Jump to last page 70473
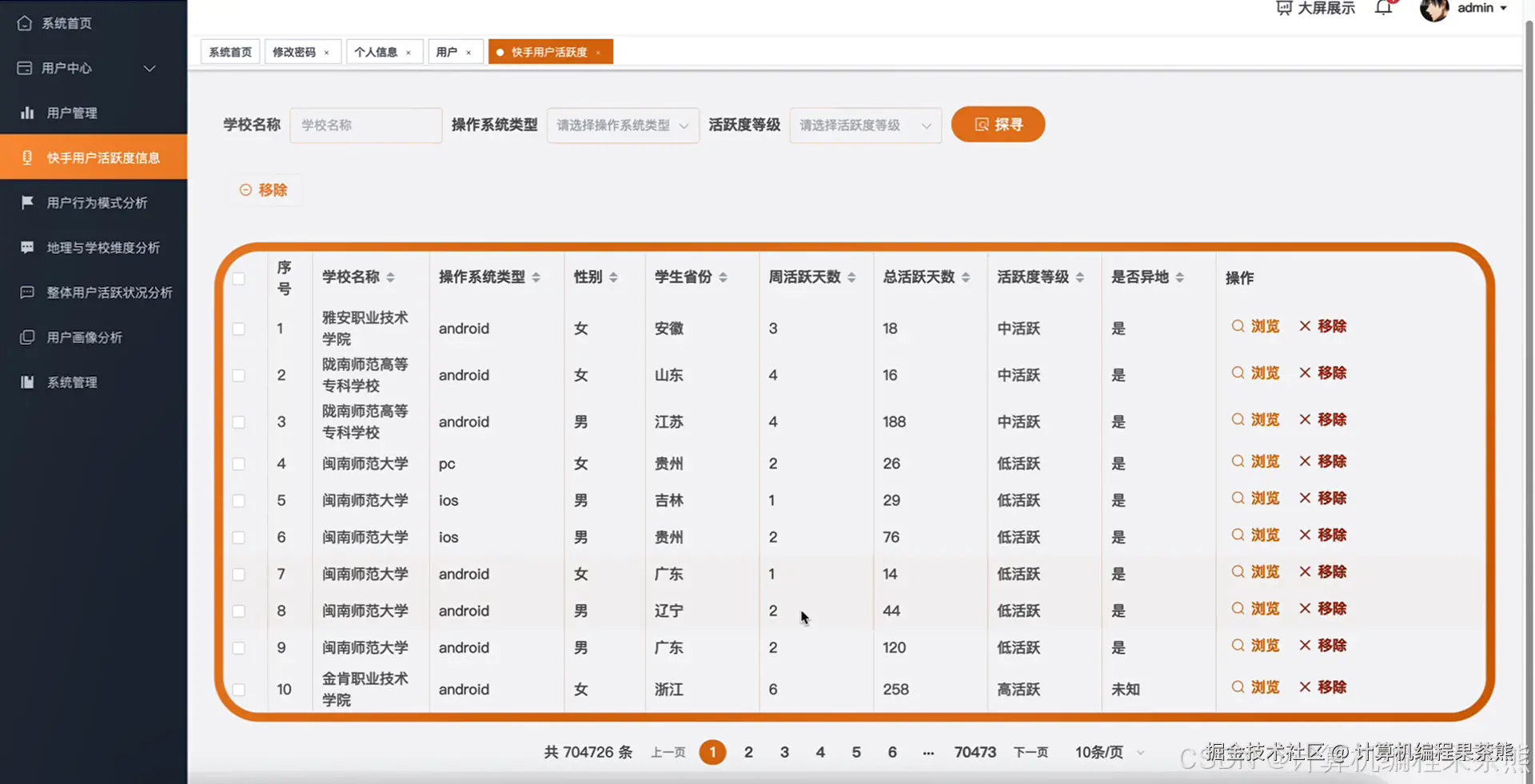The width and height of the screenshot is (1535, 784). (x=975, y=752)
